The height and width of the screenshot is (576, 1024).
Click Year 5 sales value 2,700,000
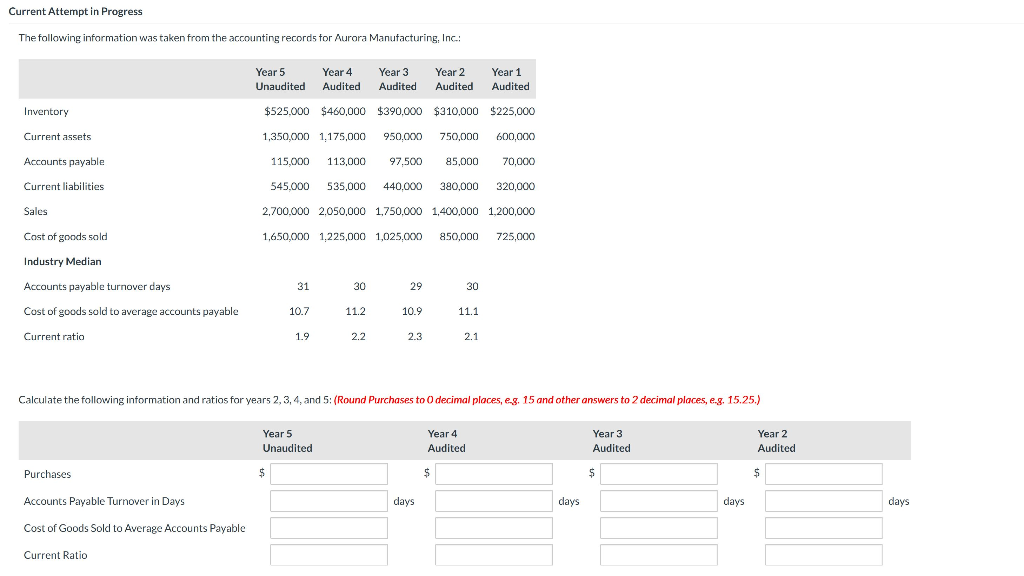[286, 212]
